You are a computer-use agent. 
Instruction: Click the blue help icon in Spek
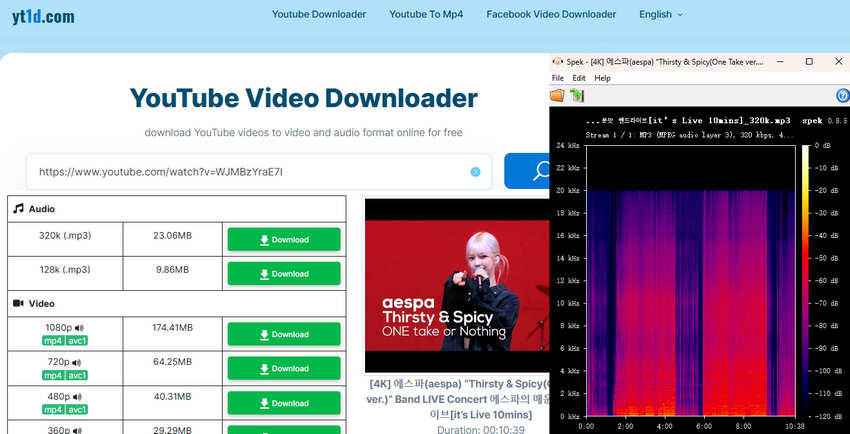click(843, 96)
